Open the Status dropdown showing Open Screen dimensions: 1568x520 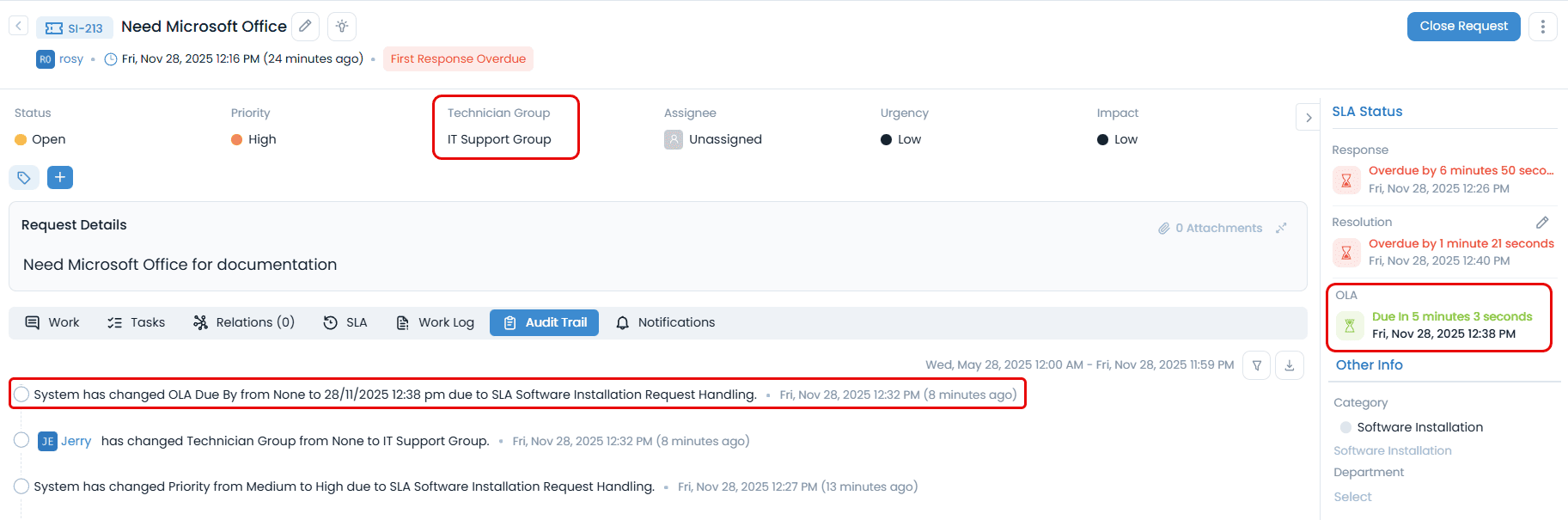click(x=40, y=139)
